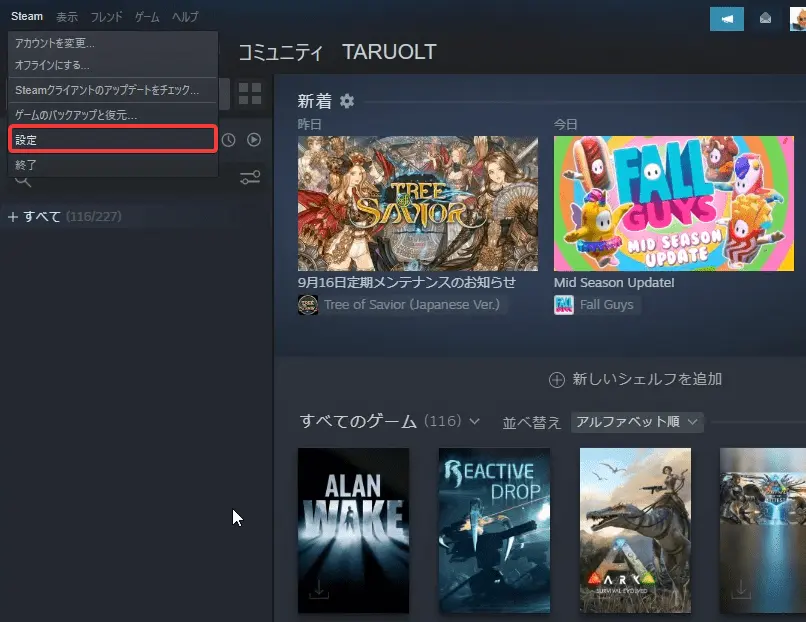Click the 並べ替え label
This screenshot has width=806, height=622.
pyautogui.click(x=532, y=423)
